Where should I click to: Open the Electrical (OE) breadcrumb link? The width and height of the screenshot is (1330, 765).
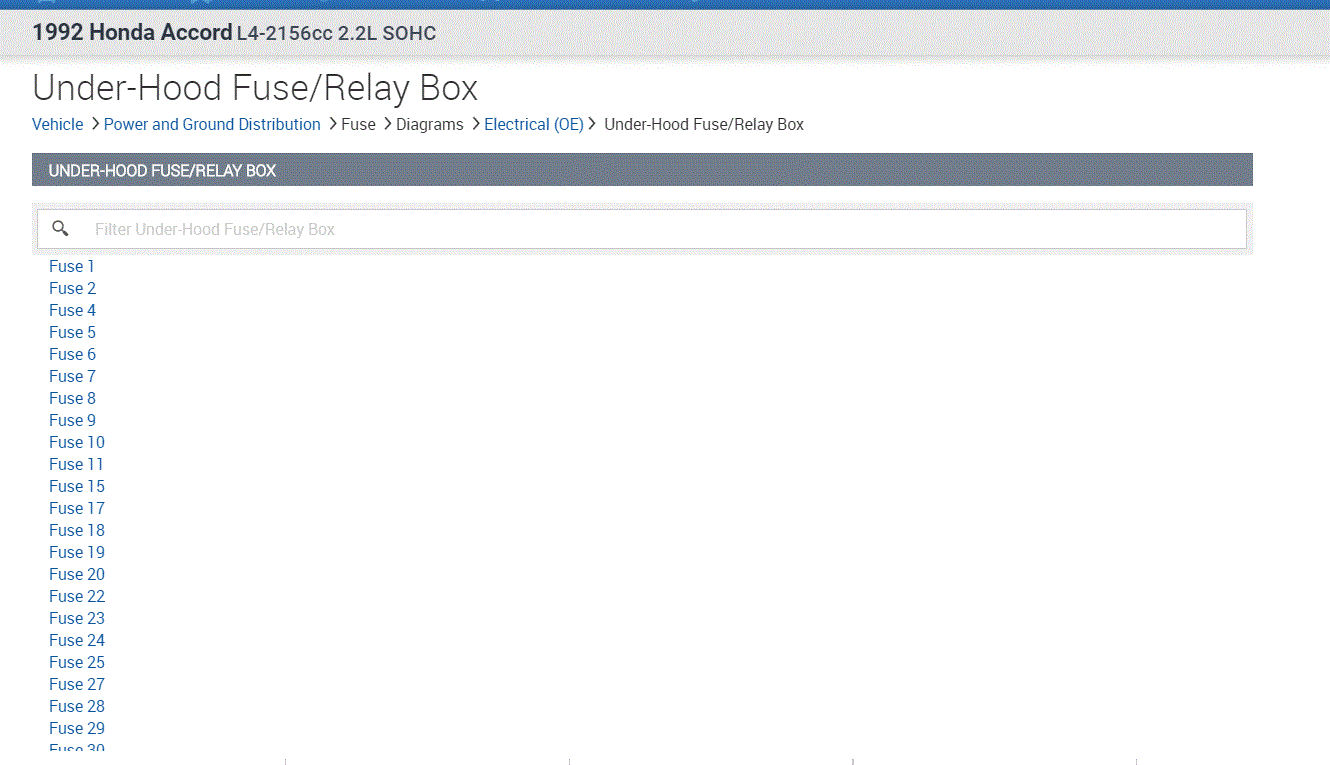click(534, 124)
